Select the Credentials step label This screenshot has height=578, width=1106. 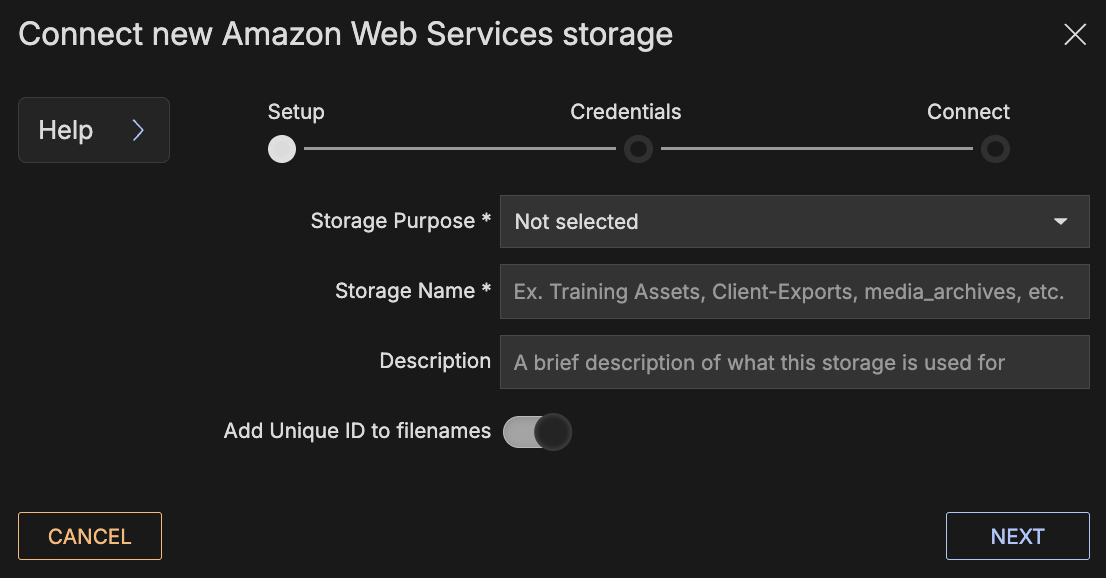click(x=626, y=112)
